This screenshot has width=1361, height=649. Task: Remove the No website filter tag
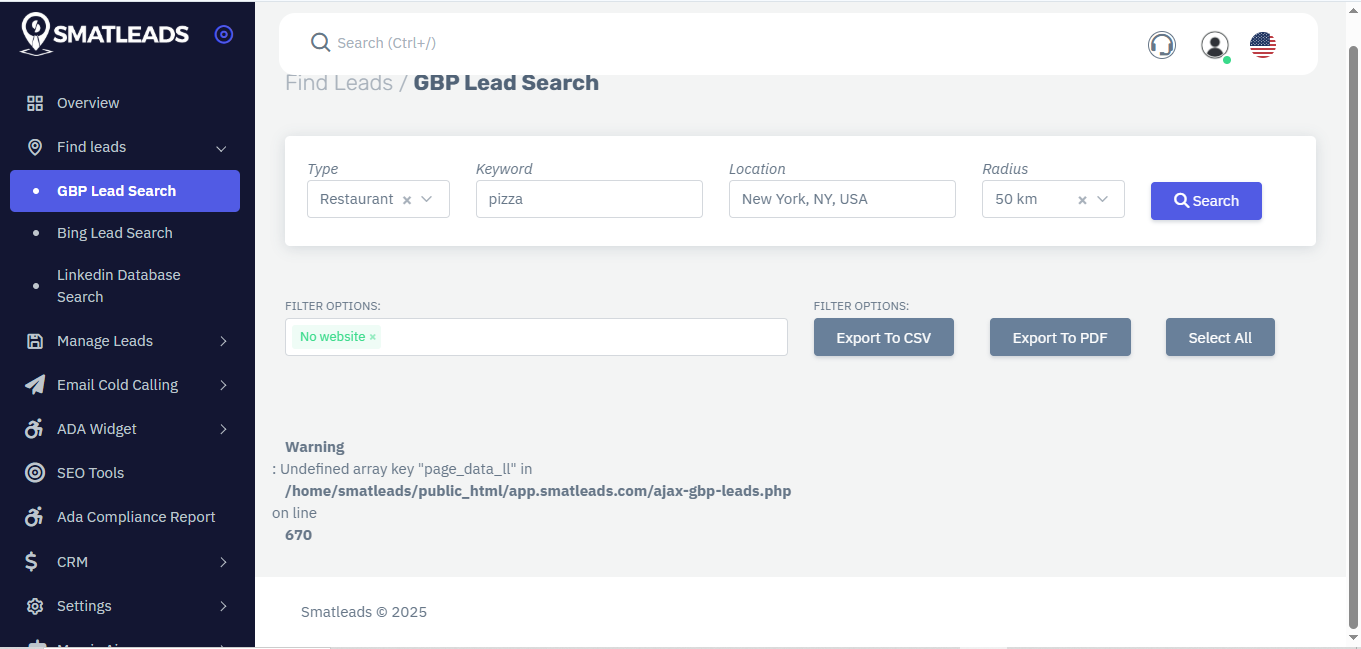pos(373,338)
